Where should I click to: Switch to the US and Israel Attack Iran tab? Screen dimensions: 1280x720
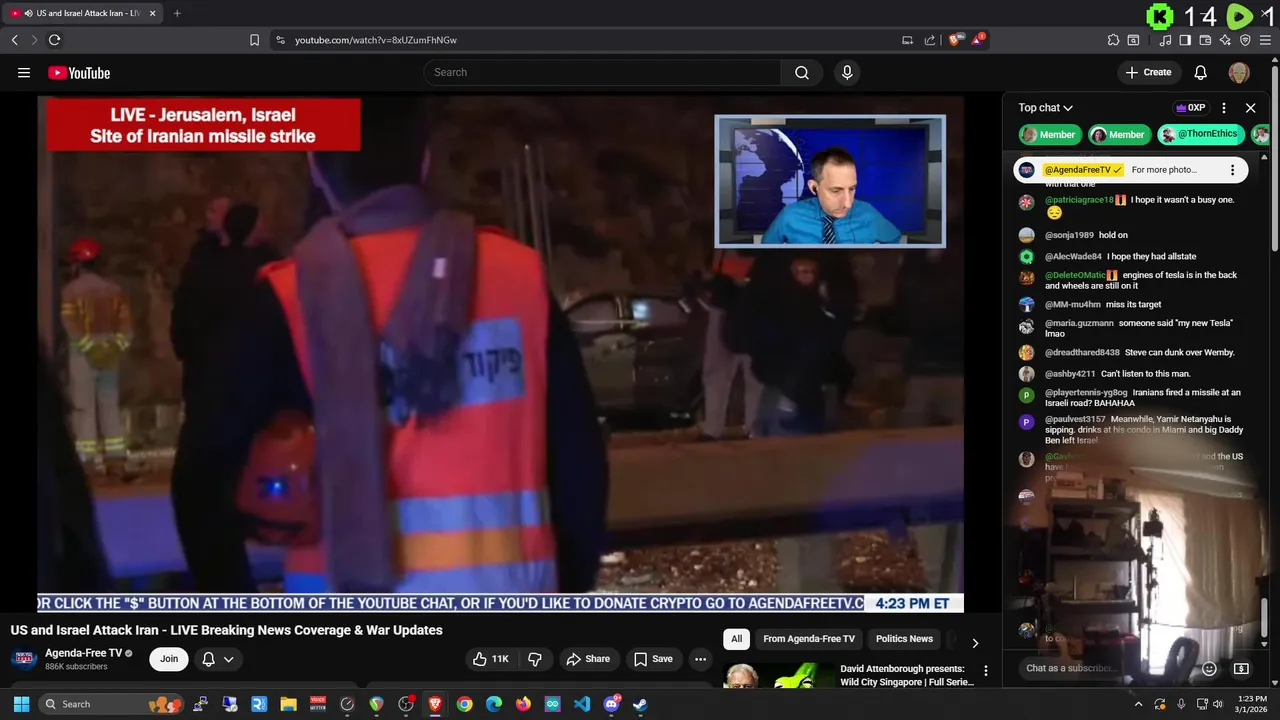click(82, 13)
